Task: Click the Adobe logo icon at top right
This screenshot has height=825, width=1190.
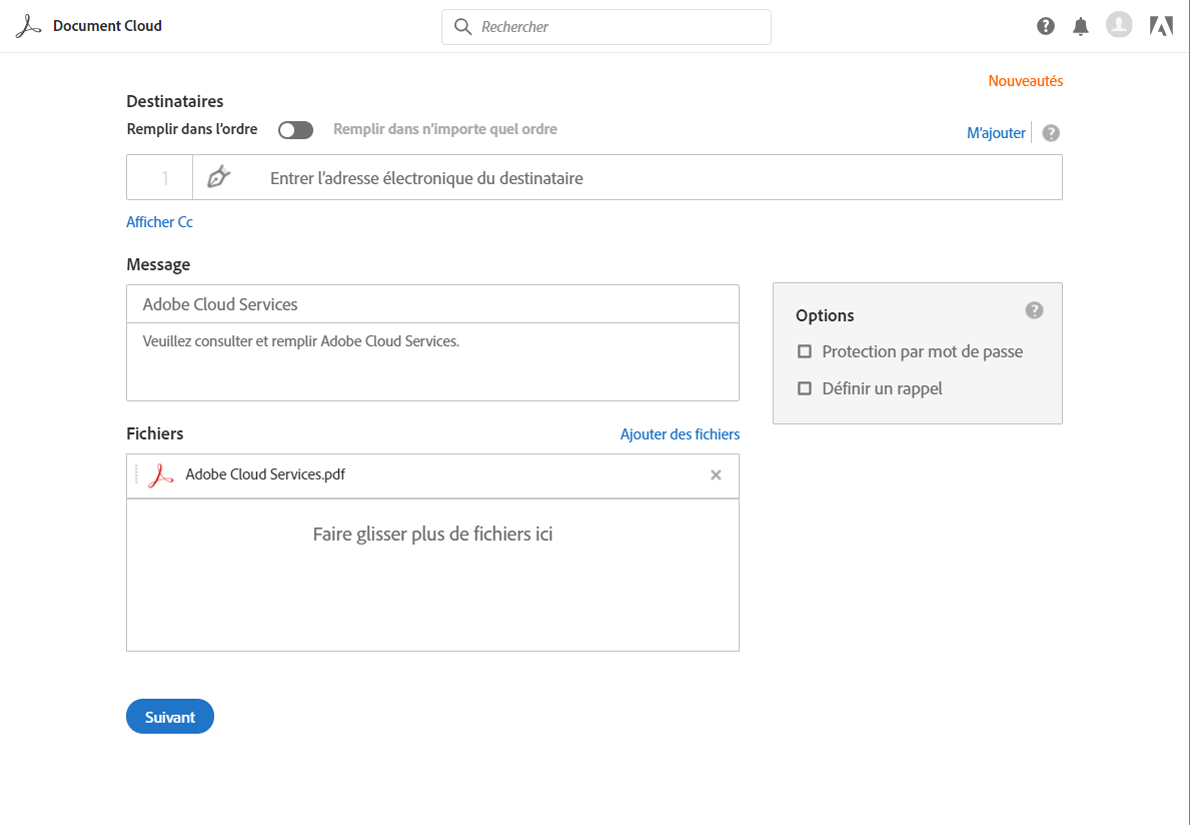Action: (x=1161, y=27)
